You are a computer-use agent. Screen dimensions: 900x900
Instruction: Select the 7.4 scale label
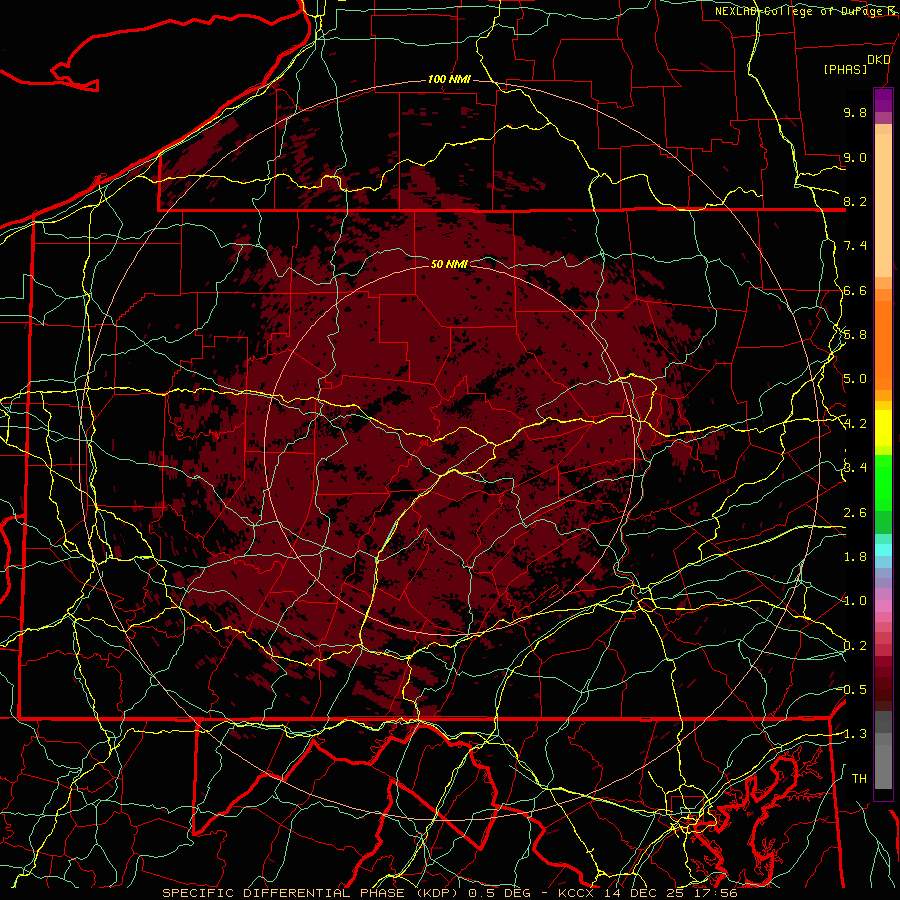[x=855, y=246]
